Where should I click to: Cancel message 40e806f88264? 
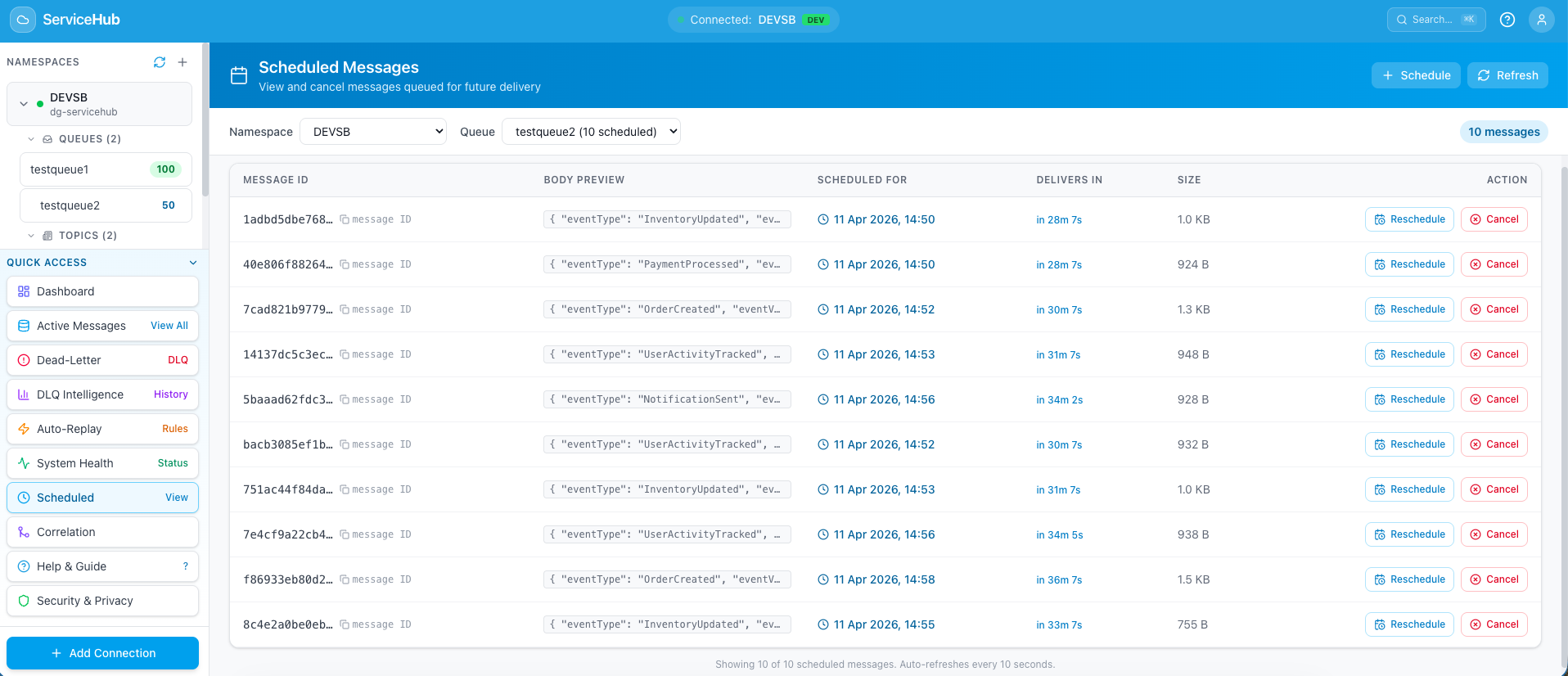click(x=1494, y=264)
